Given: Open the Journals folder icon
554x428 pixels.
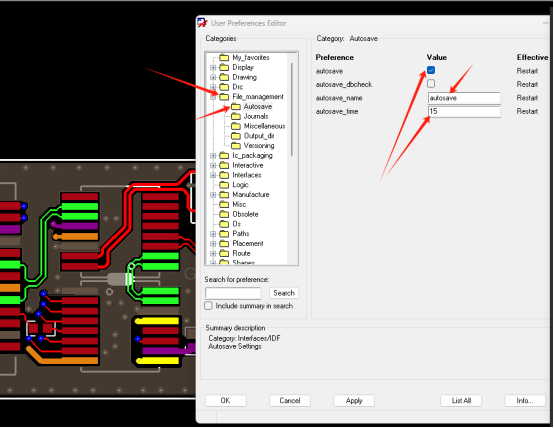Looking at the screenshot, I should [x=236, y=116].
